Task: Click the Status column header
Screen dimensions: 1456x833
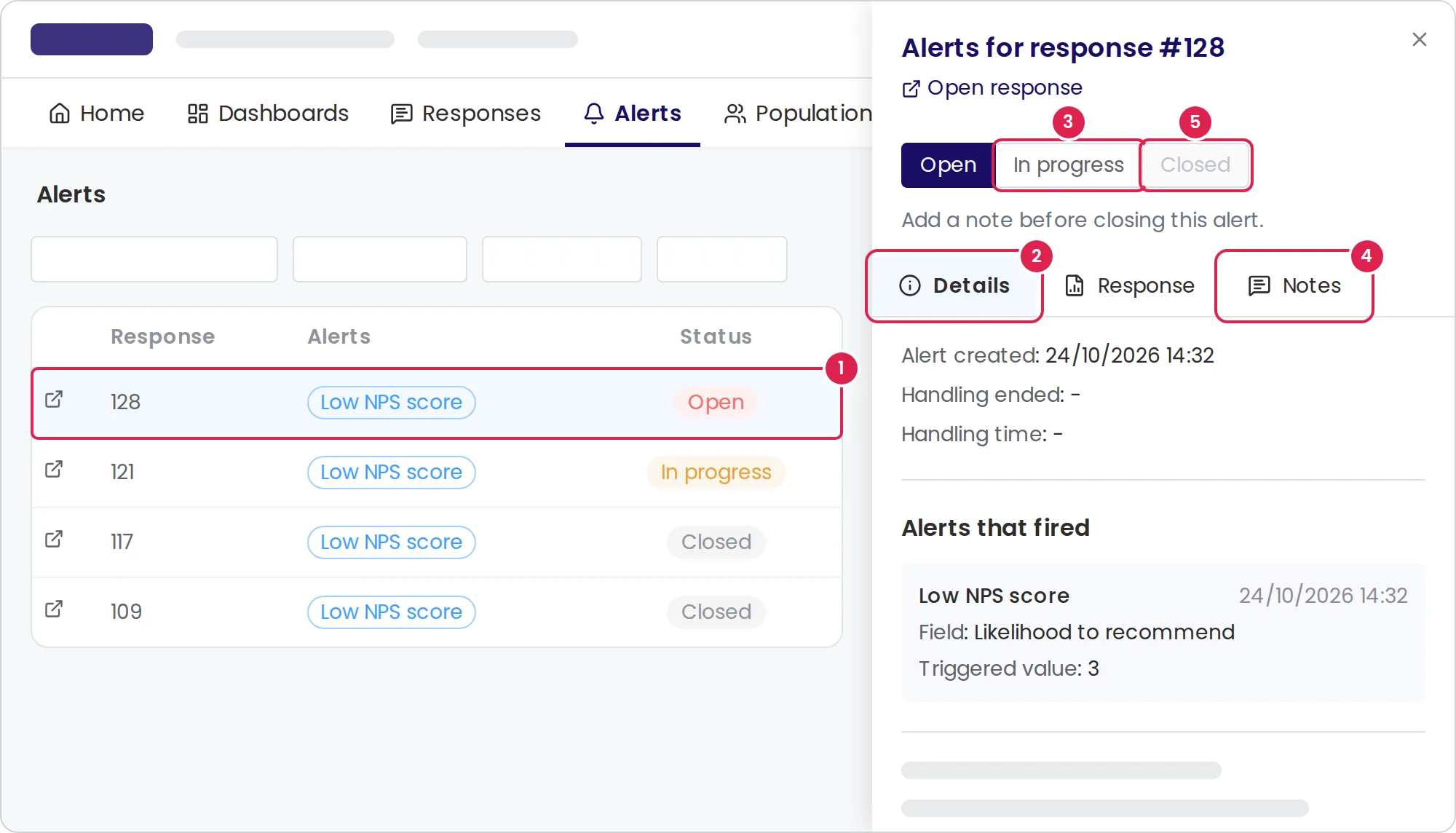Action: point(716,336)
